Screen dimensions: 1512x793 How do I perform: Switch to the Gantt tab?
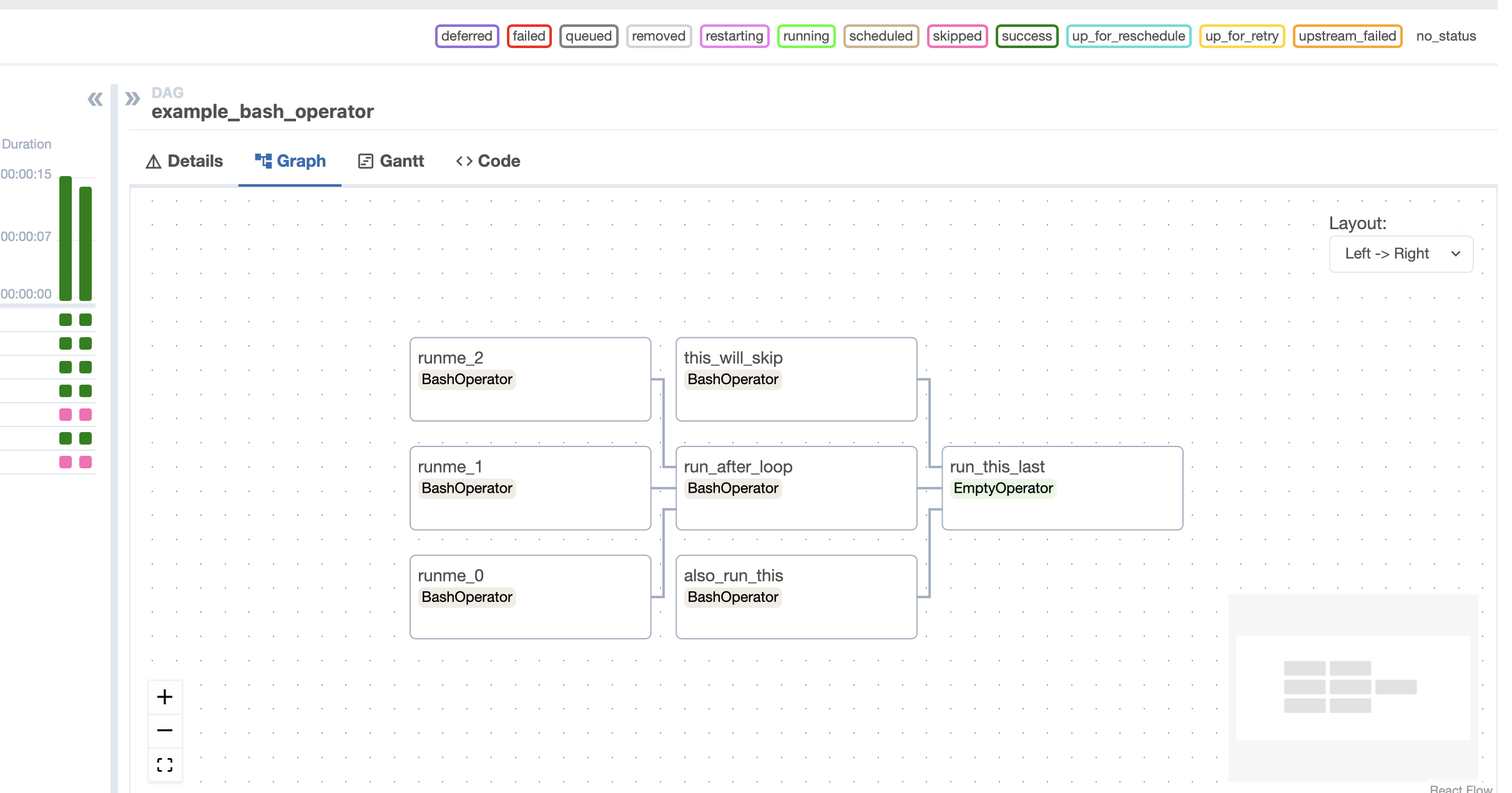coord(391,161)
